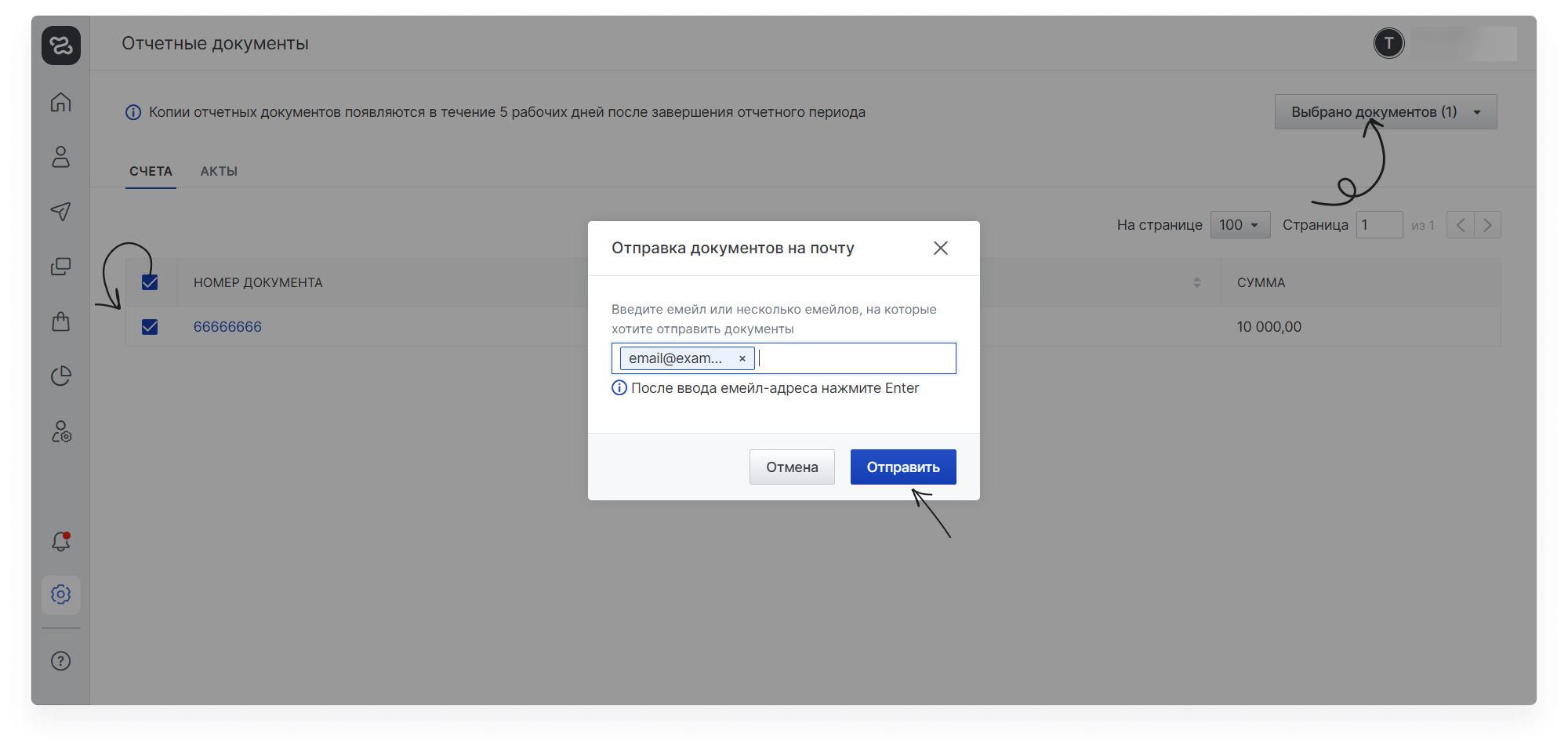The width and height of the screenshot is (1568, 752).
Task: Remove the email@exam... tag with x
Action: [x=742, y=358]
